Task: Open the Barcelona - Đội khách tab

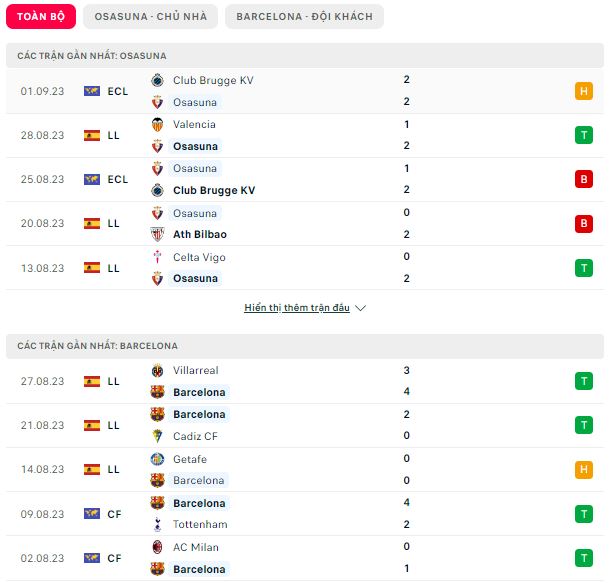Action: tap(304, 16)
